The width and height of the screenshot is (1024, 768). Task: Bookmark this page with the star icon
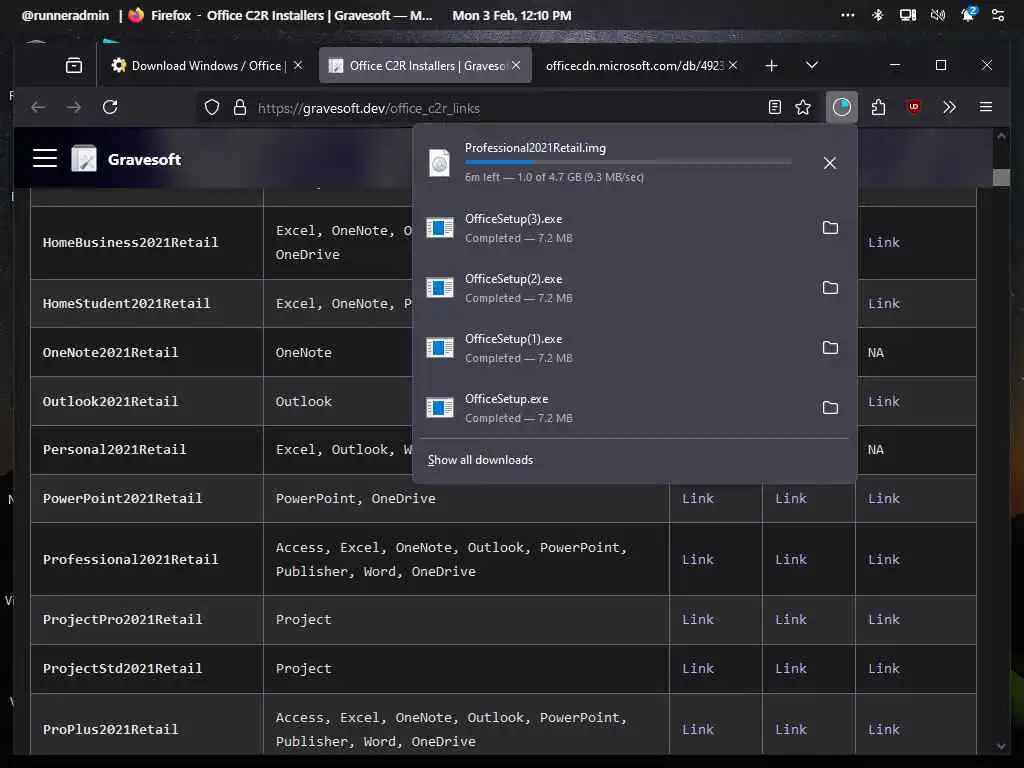tap(803, 107)
